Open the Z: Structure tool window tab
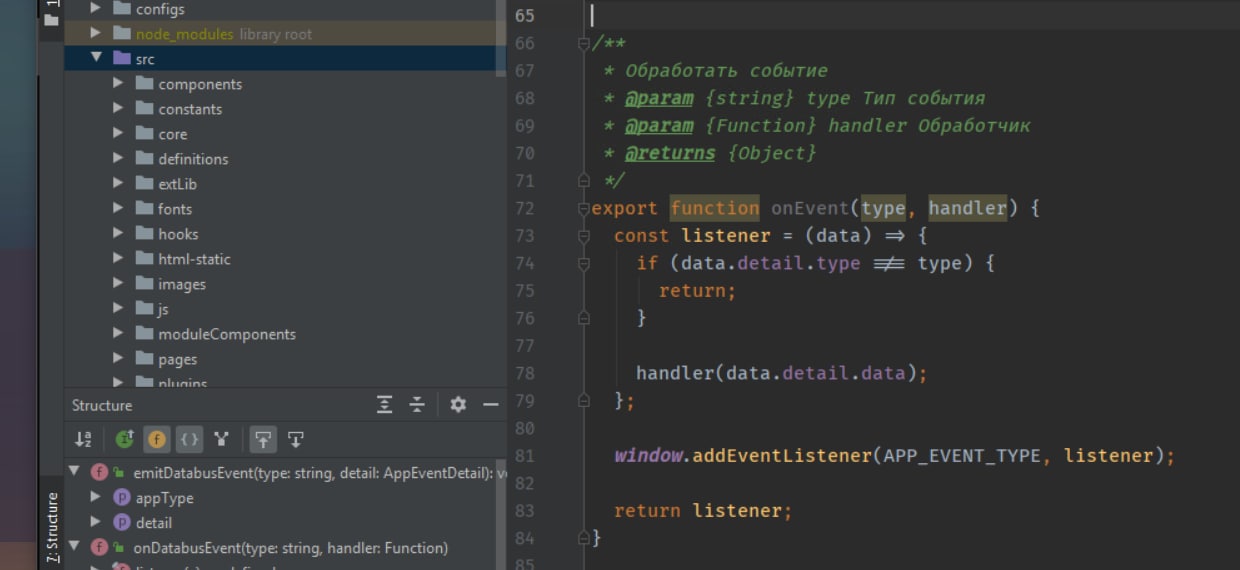Image resolution: width=1240 pixels, height=570 pixels. [x=52, y=528]
